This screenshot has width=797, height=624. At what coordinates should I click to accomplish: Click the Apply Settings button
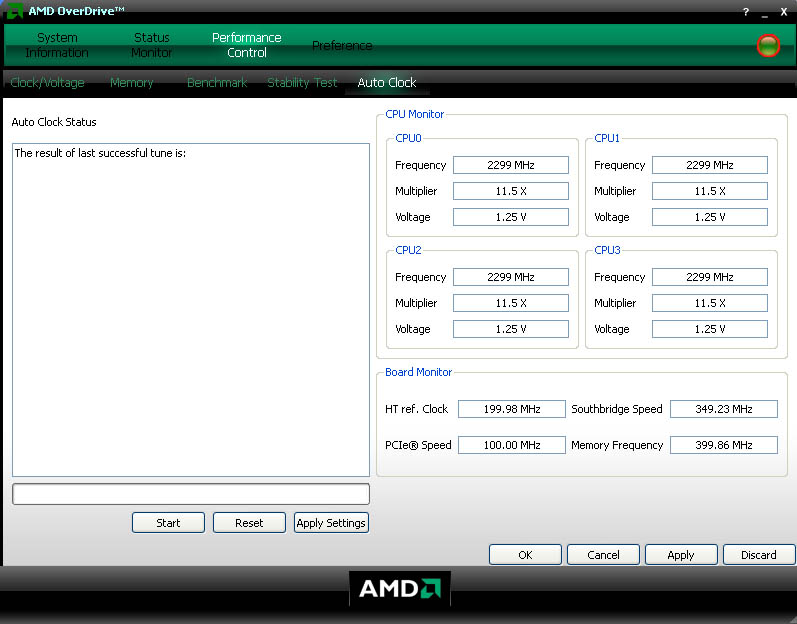tap(331, 523)
